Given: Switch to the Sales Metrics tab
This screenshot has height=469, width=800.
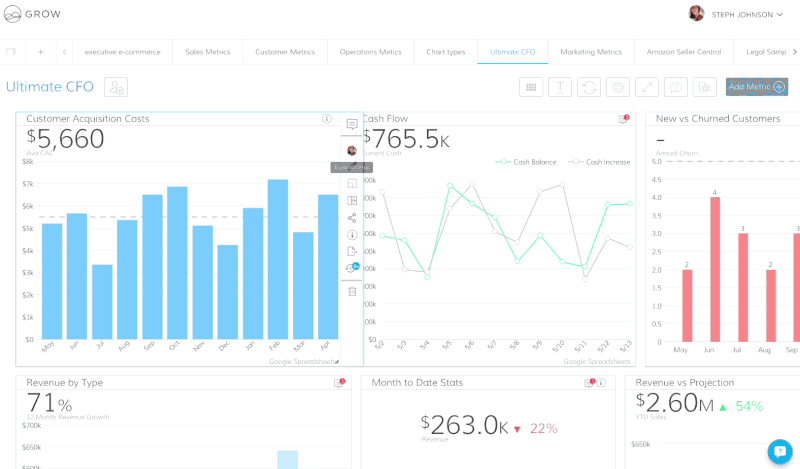Looking at the screenshot, I should pos(207,51).
